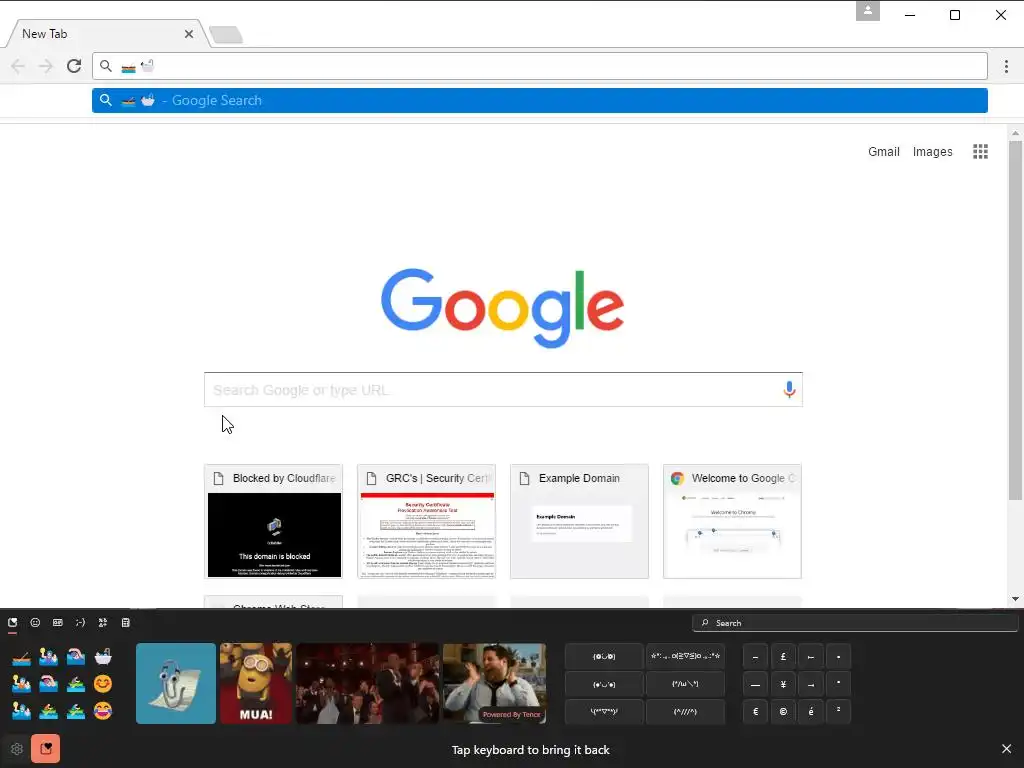Start voice search with the microphone

tap(789, 390)
